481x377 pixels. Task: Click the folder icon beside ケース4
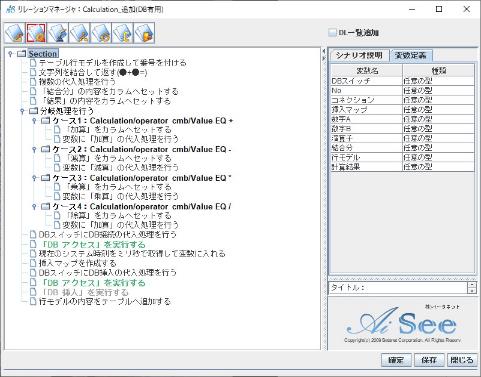tap(45, 206)
